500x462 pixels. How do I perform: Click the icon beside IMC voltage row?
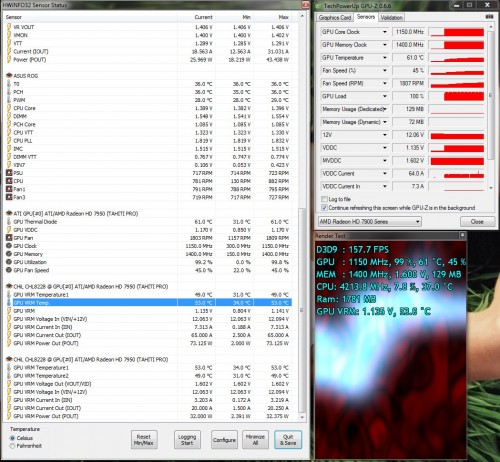(9, 149)
